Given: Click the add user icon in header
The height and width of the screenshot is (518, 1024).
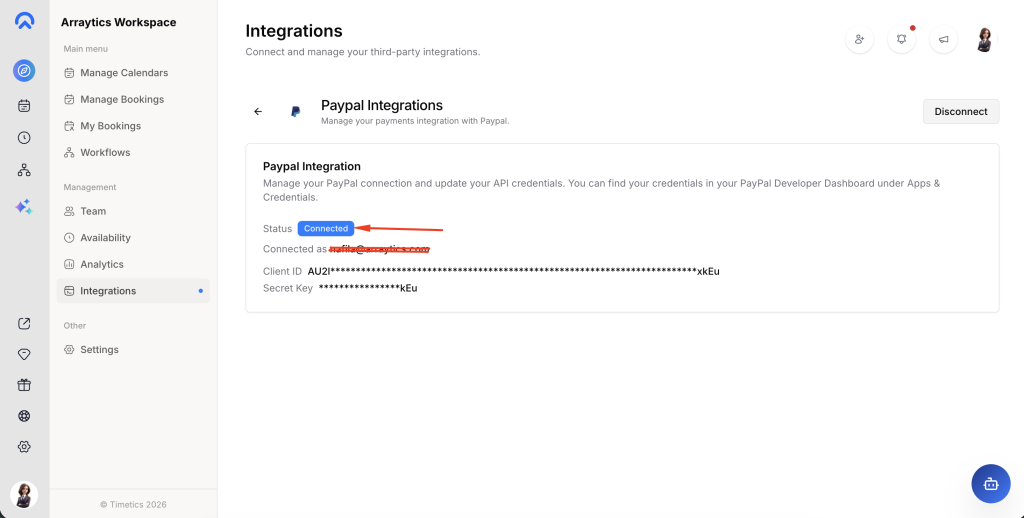Looking at the screenshot, I should [x=859, y=40].
